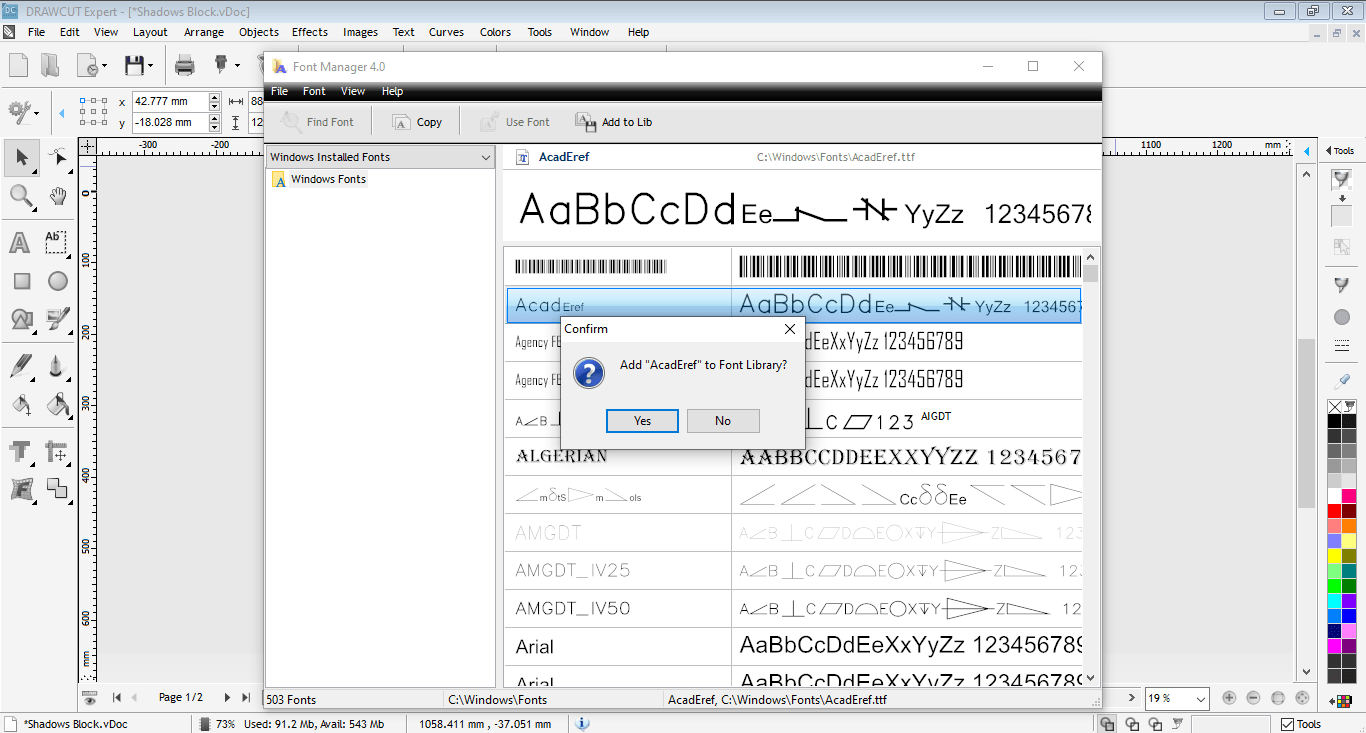This screenshot has height=733, width=1366.
Task: Toggle the Tools checkbox in status bar
Action: (1288, 724)
